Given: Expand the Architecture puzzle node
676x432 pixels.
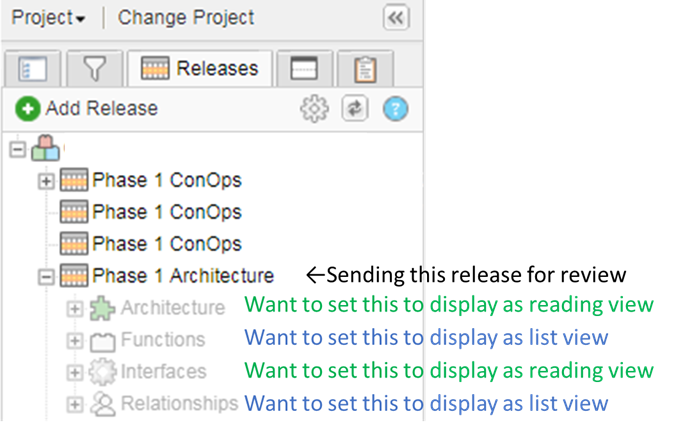Looking at the screenshot, I should [75, 308].
